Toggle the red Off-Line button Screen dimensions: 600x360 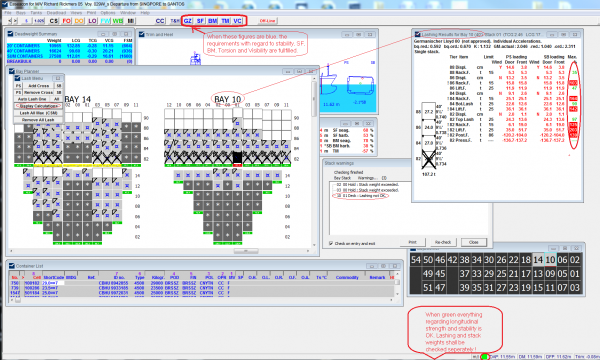[267, 21]
